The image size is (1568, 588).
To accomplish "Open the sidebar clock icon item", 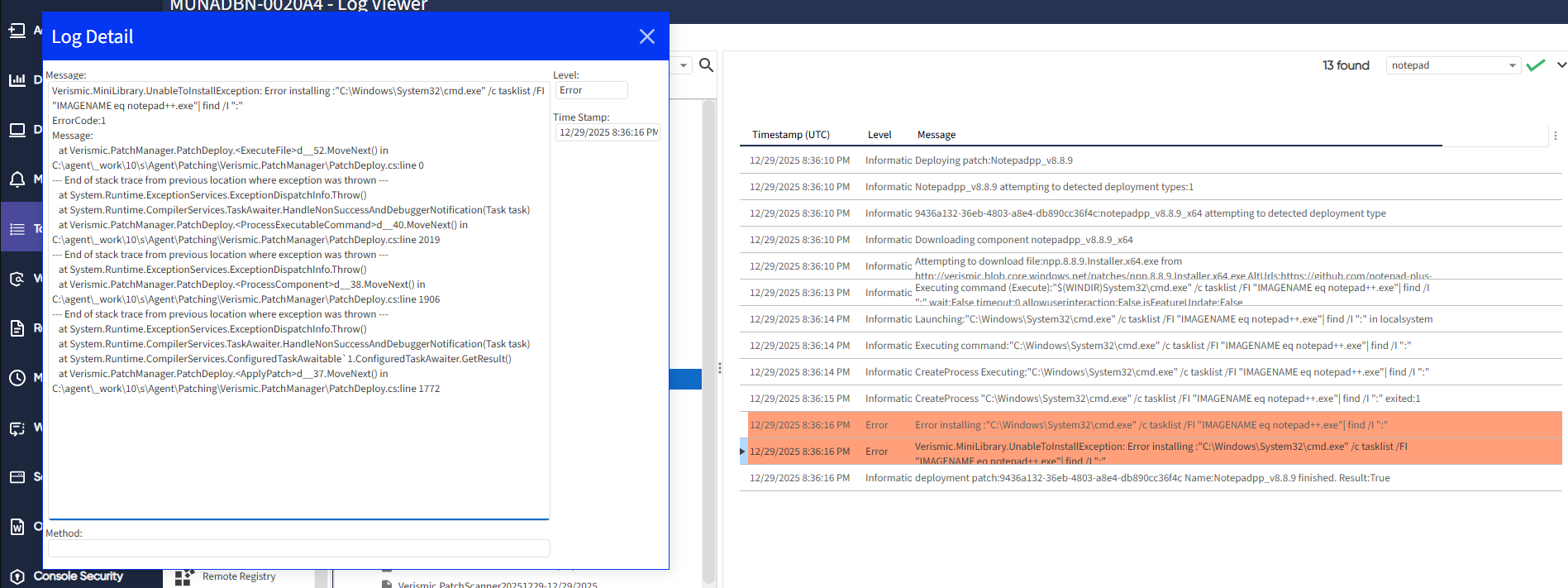I will (x=17, y=378).
